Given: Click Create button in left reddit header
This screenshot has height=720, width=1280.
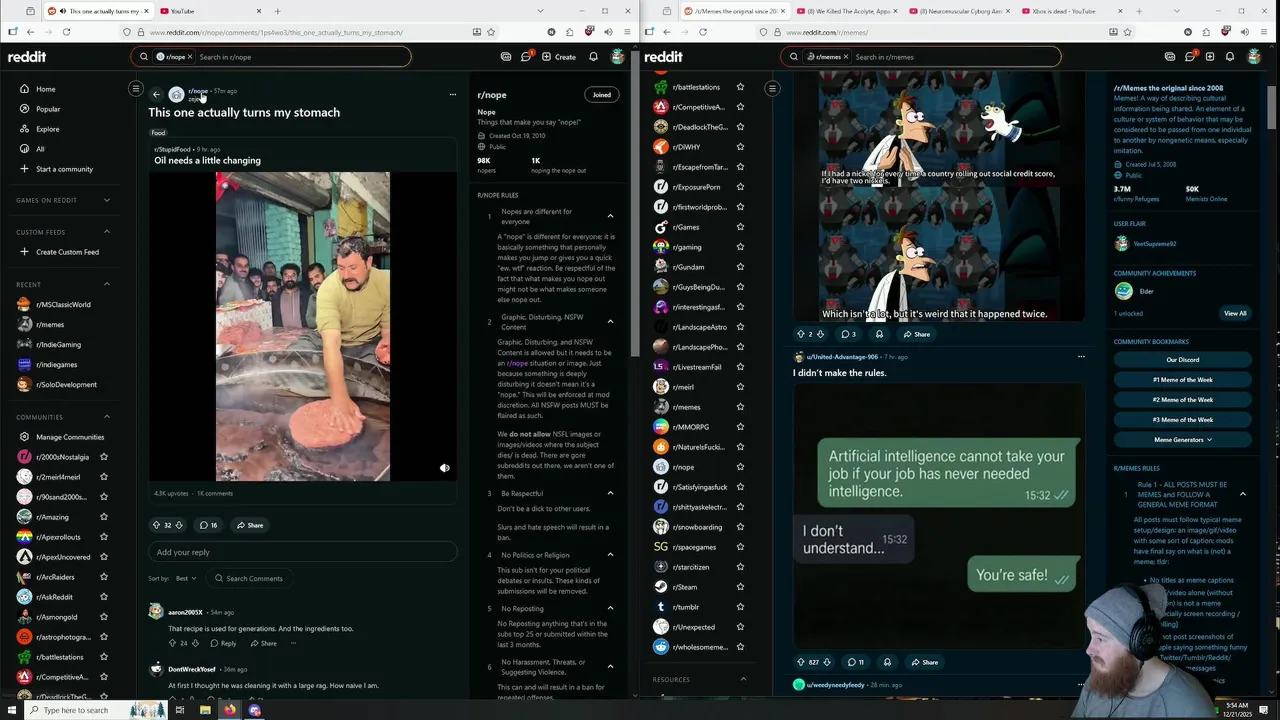Looking at the screenshot, I should (559, 57).
